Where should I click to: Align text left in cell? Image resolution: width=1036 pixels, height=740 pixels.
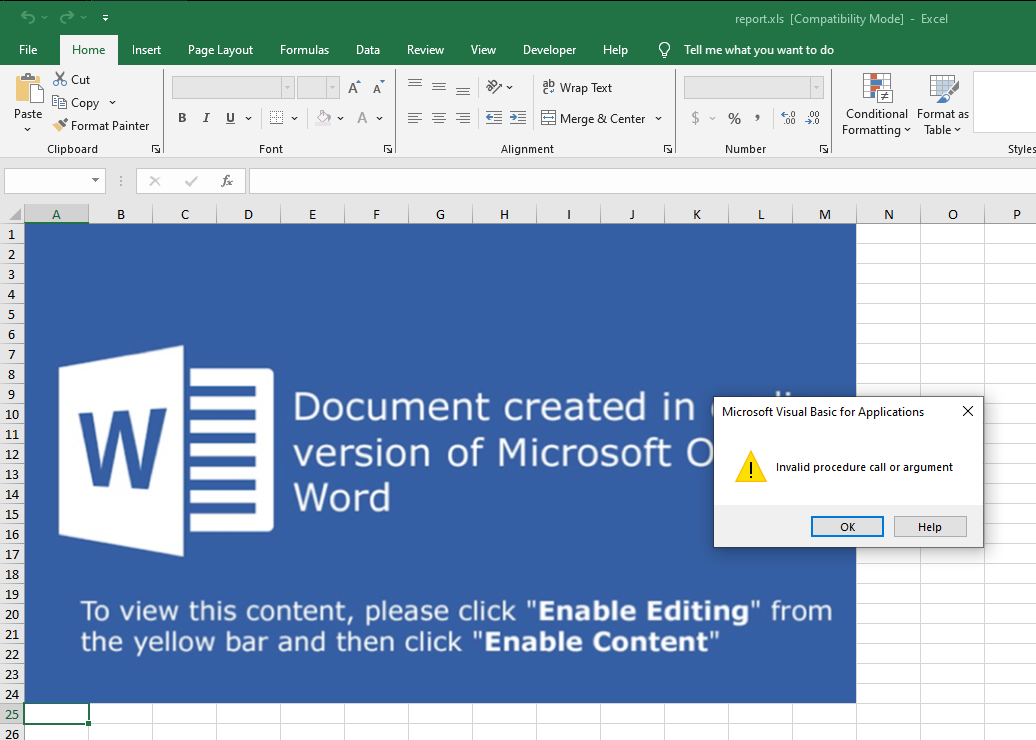415,118
